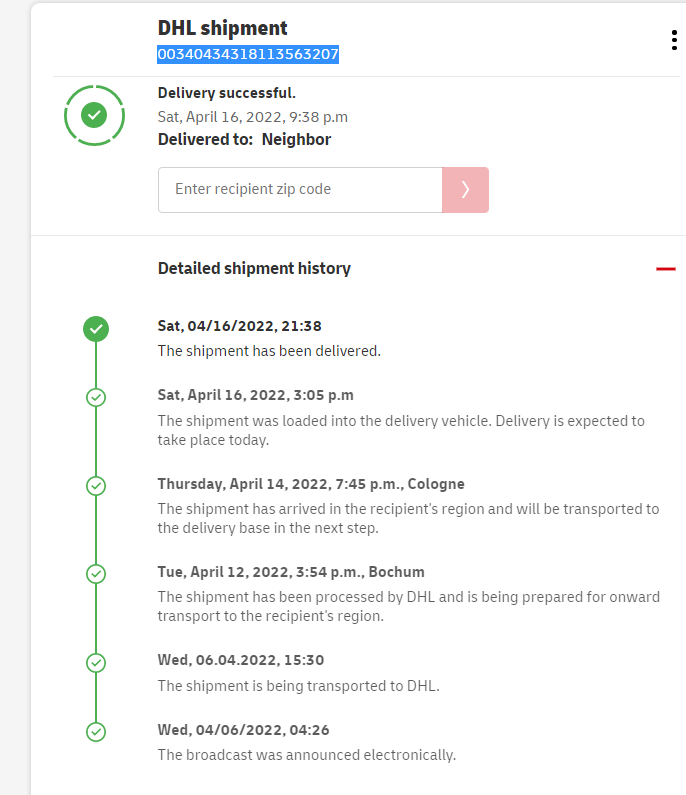Submit zip code with the arrow button
The width and height of the screenshot is (686, 795).
tap(465, 189)
